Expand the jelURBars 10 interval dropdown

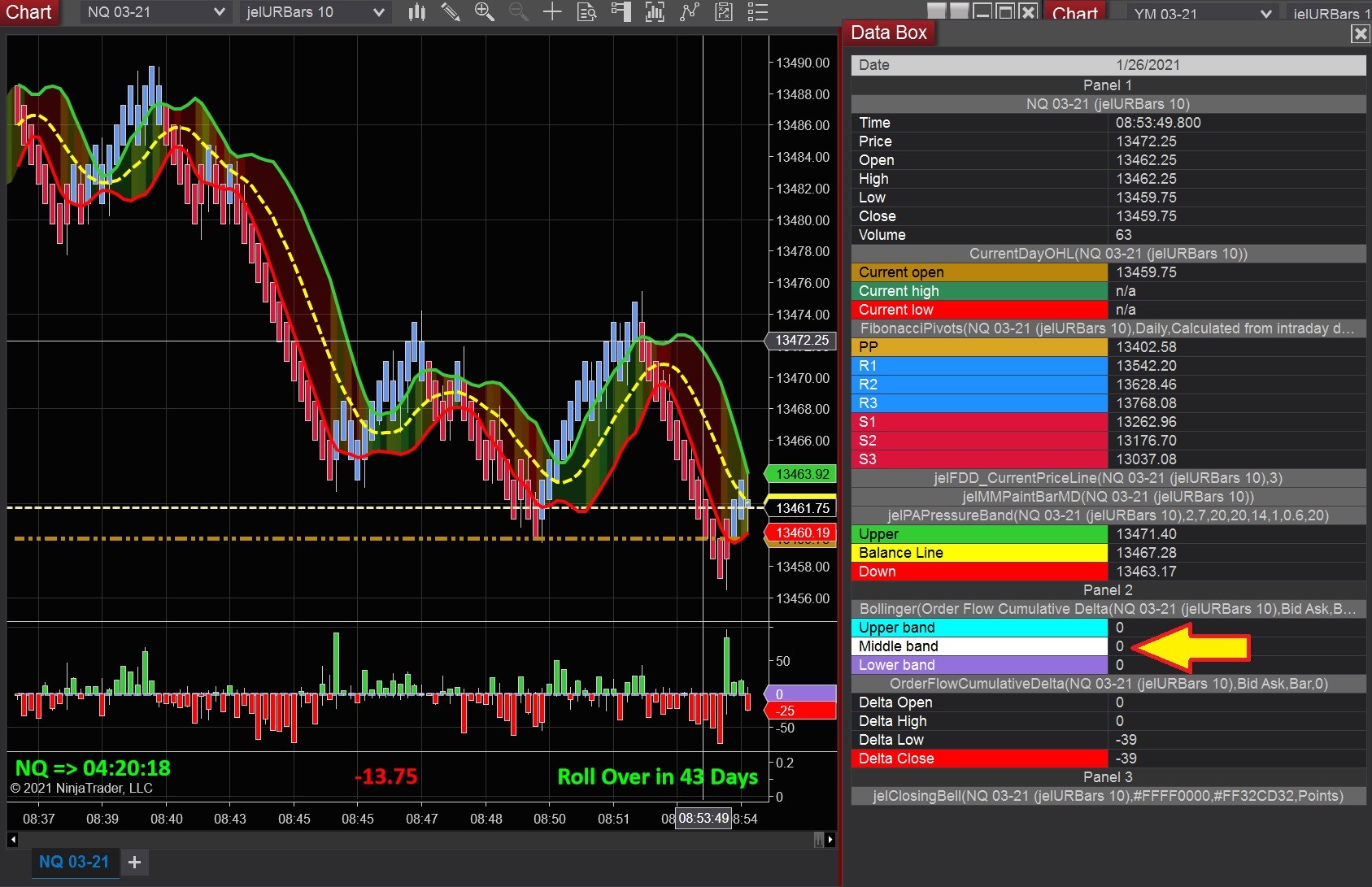click(x=378, y=12)
